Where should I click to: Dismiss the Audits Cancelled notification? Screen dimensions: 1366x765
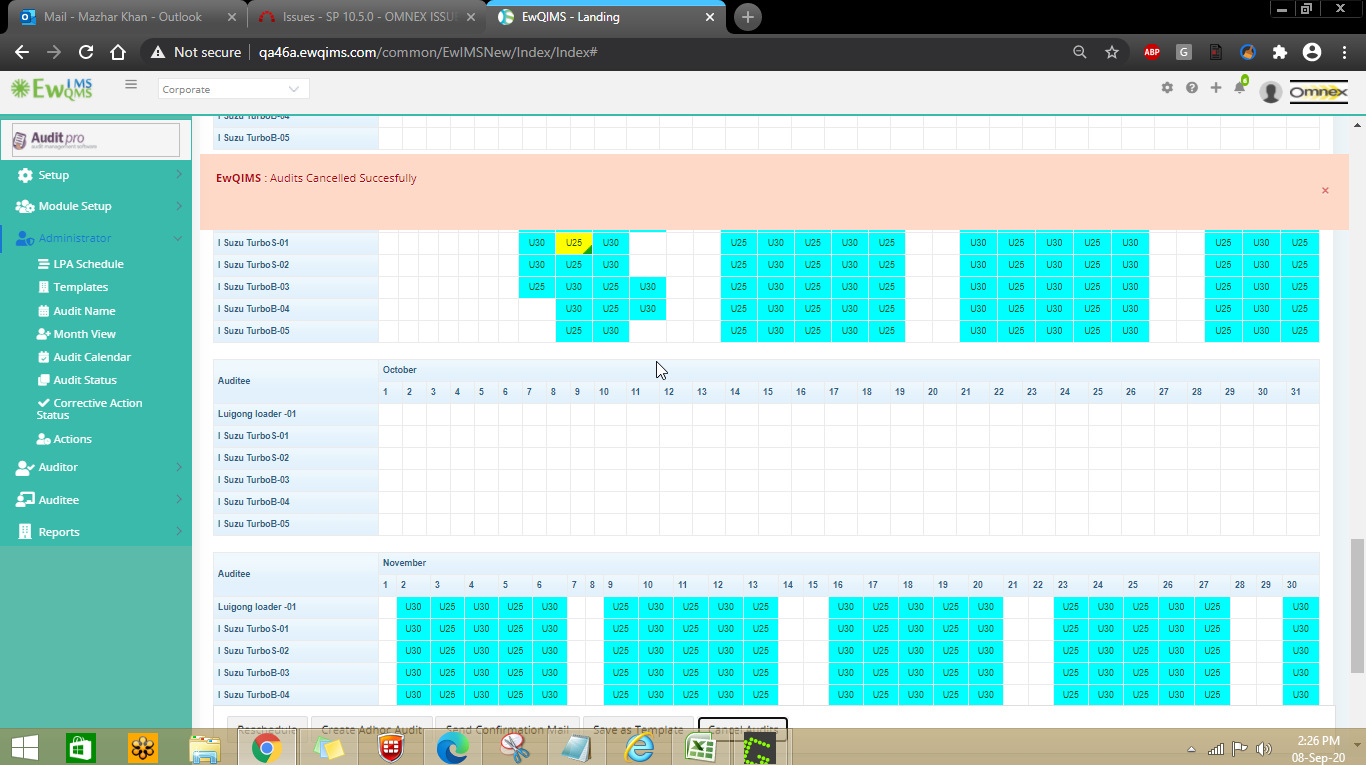pos(1325,190)
